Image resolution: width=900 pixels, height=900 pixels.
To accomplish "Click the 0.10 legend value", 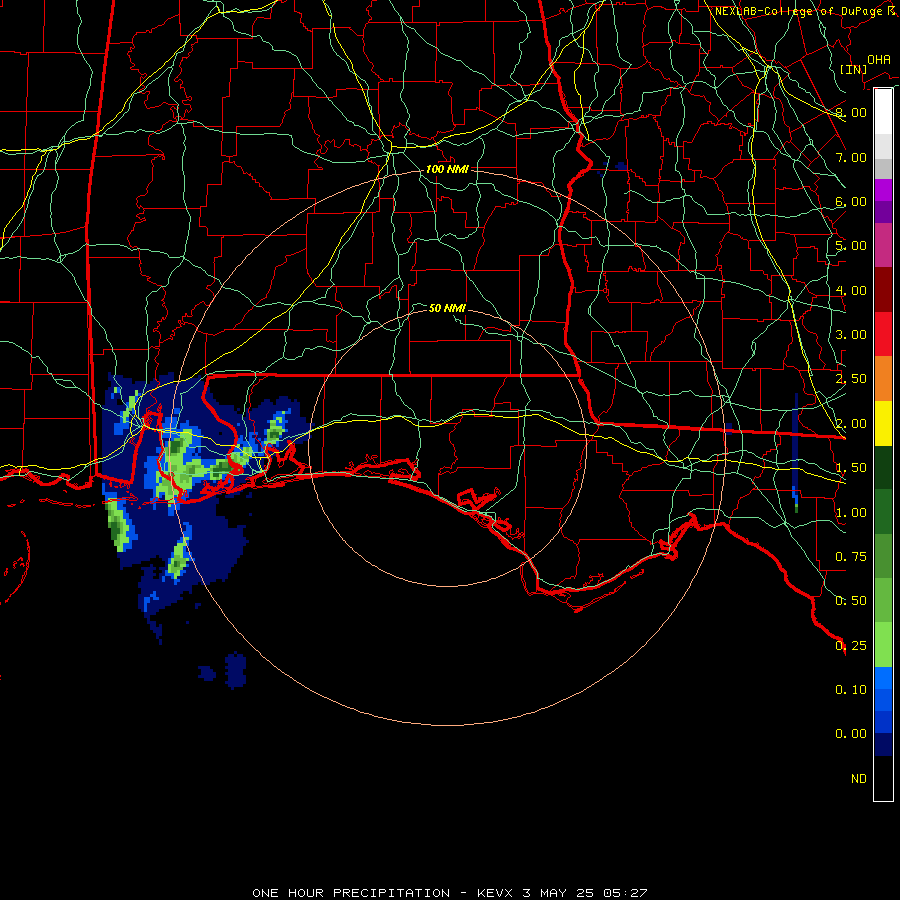I will 851,690.
